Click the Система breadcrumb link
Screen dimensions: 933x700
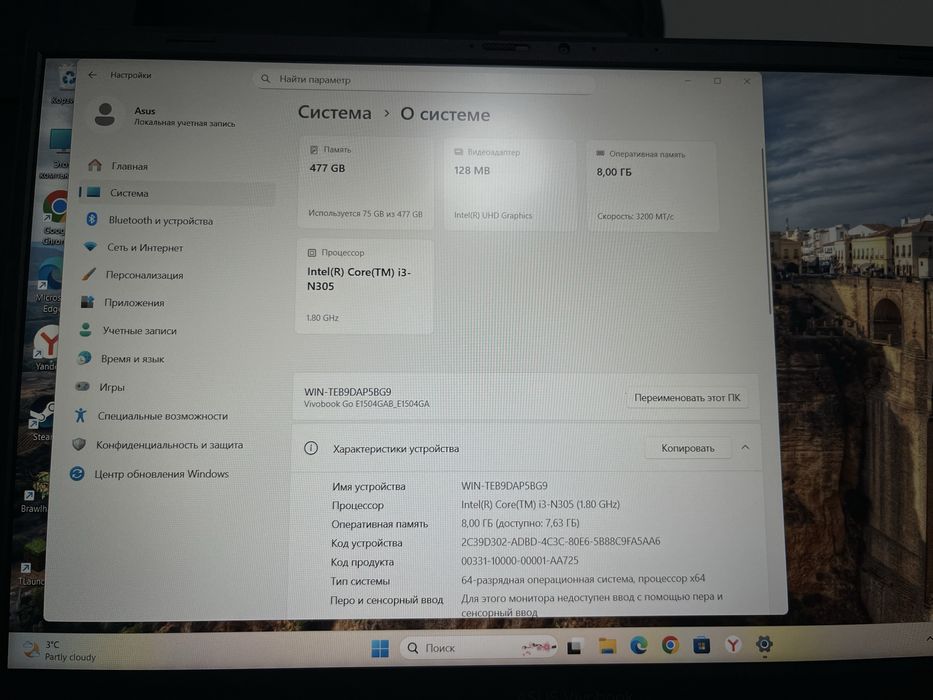pos(334,112)
